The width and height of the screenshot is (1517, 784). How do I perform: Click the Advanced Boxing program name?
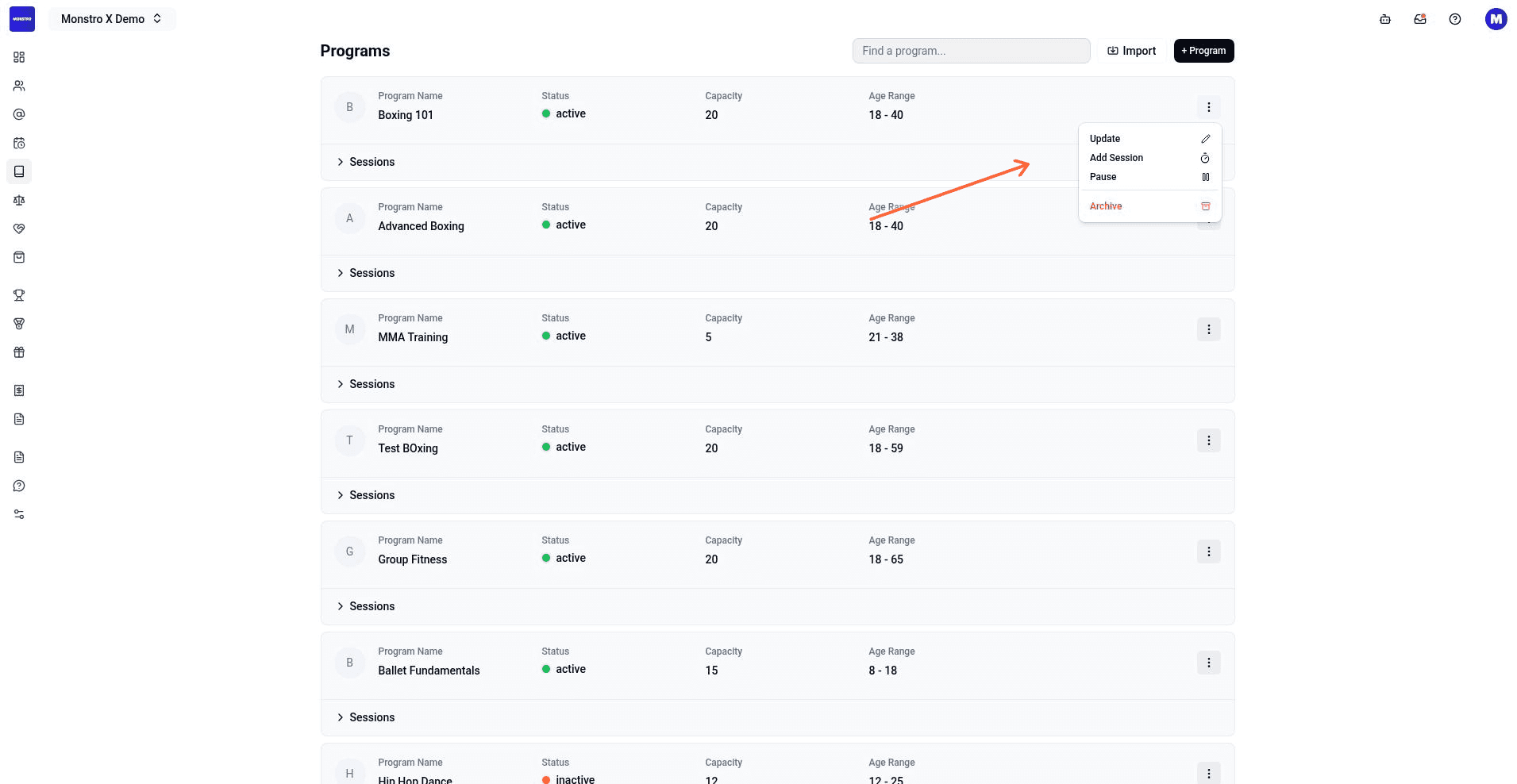(421, 226)
